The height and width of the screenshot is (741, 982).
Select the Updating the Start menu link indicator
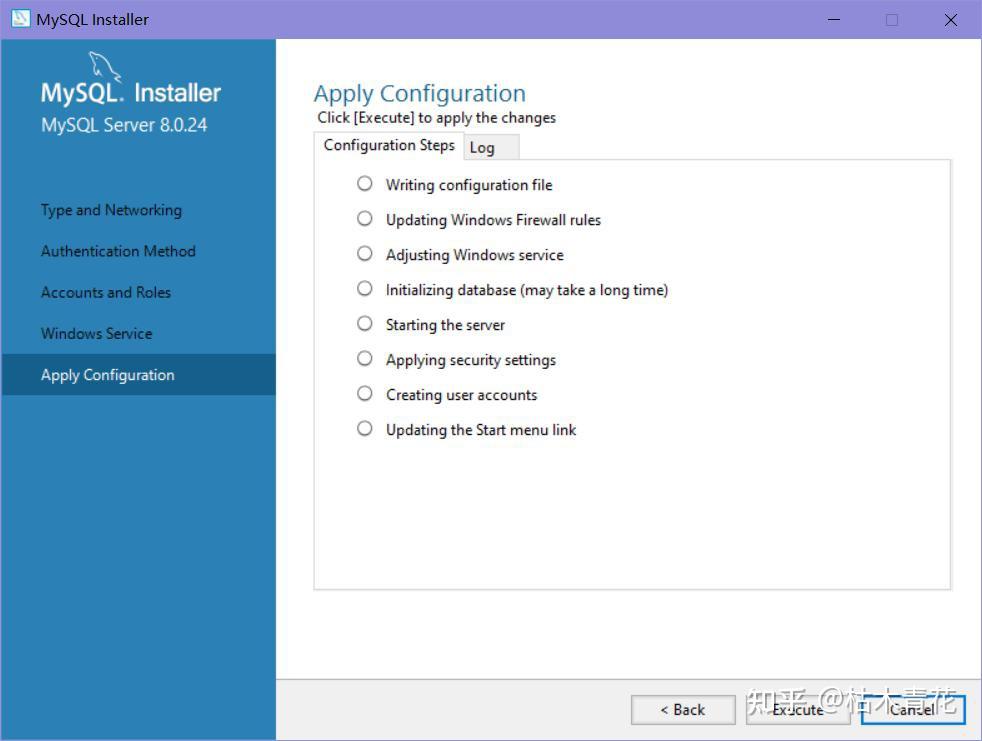[364, 429]
